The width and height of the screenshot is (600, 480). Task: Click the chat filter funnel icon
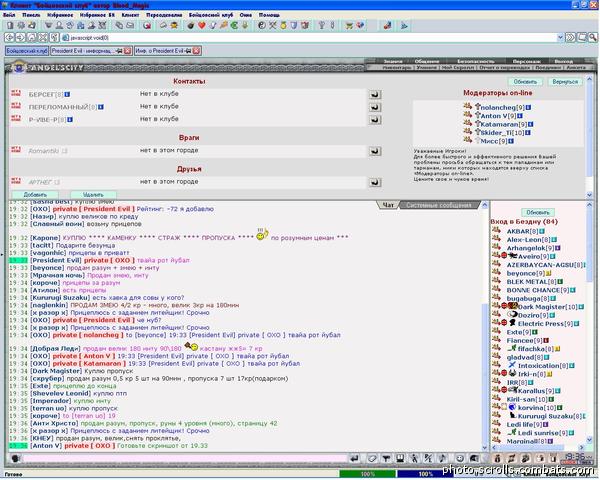pyautogui.click(x=386, y=458)
